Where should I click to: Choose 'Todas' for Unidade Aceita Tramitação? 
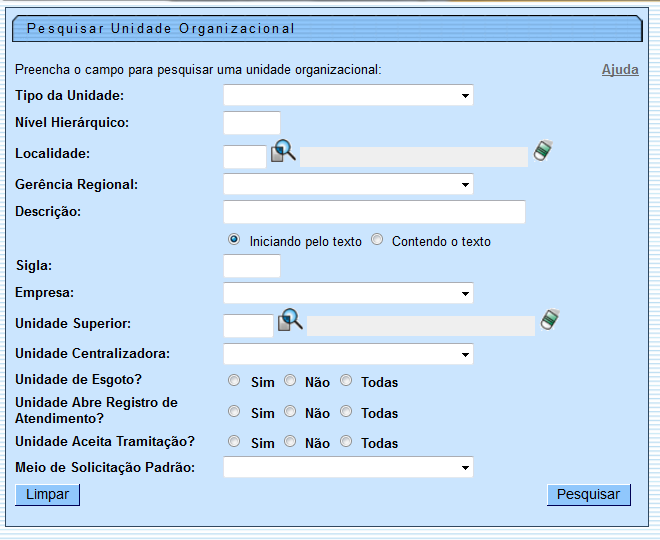(x=346, y=441)
